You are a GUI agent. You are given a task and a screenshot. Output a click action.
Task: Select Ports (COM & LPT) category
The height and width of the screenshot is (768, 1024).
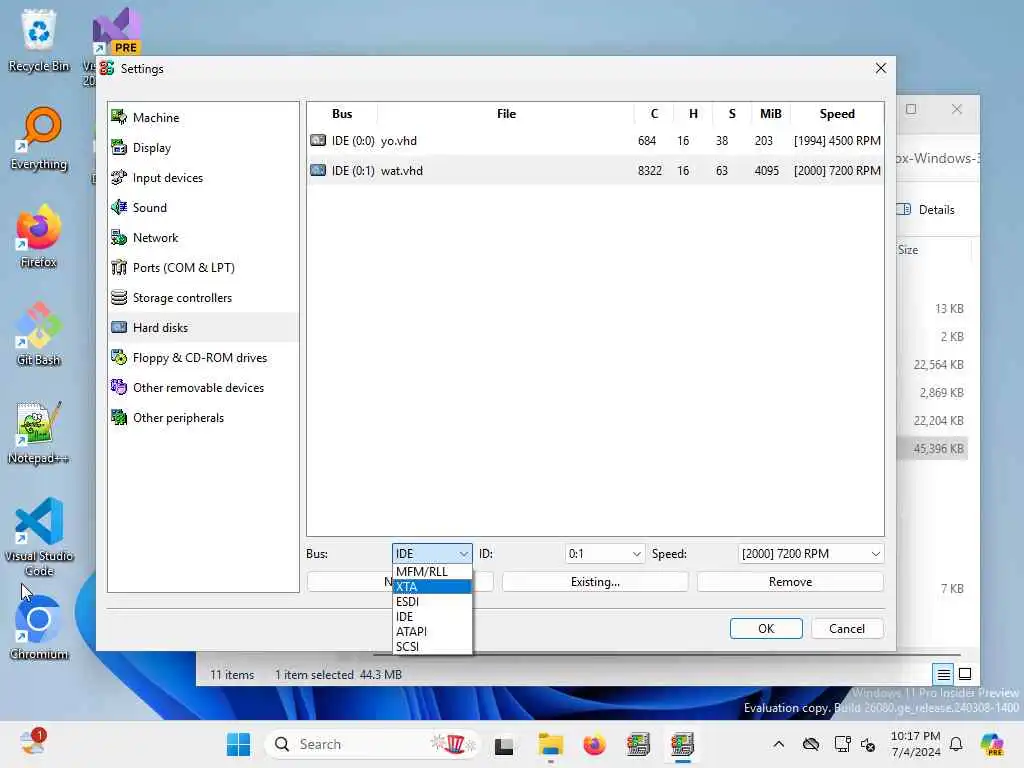point(203,268)
